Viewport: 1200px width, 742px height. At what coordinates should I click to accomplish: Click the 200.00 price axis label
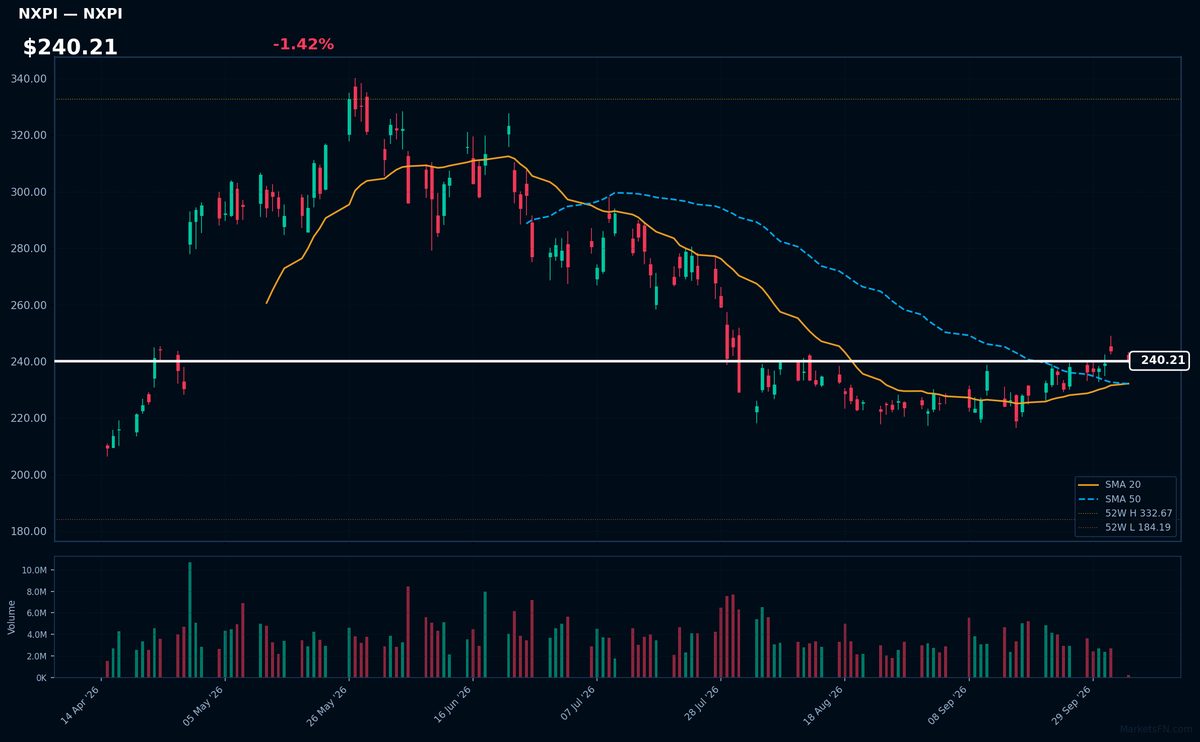point(29,474)
